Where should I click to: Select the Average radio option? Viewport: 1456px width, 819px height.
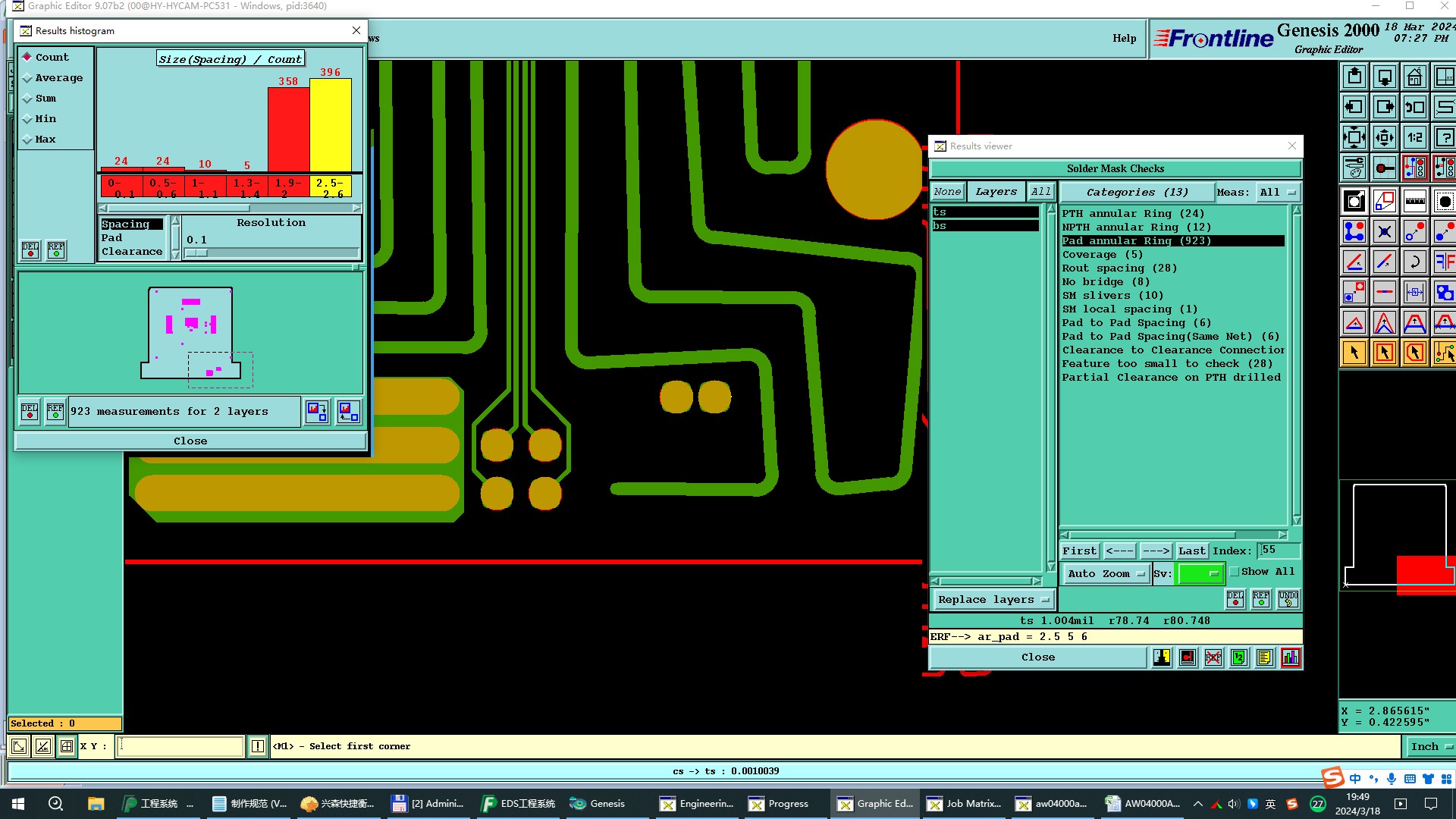[x=28, y=78]
